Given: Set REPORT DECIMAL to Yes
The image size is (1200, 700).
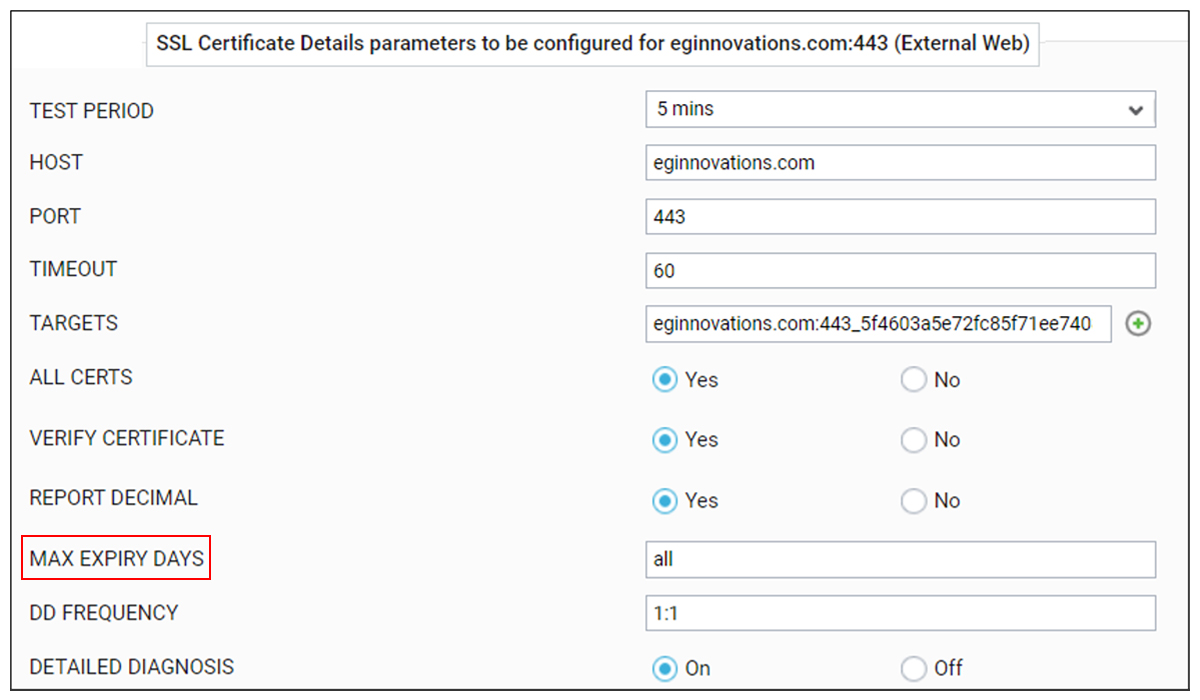Looking at the screenshot, I should pos(665,501).
